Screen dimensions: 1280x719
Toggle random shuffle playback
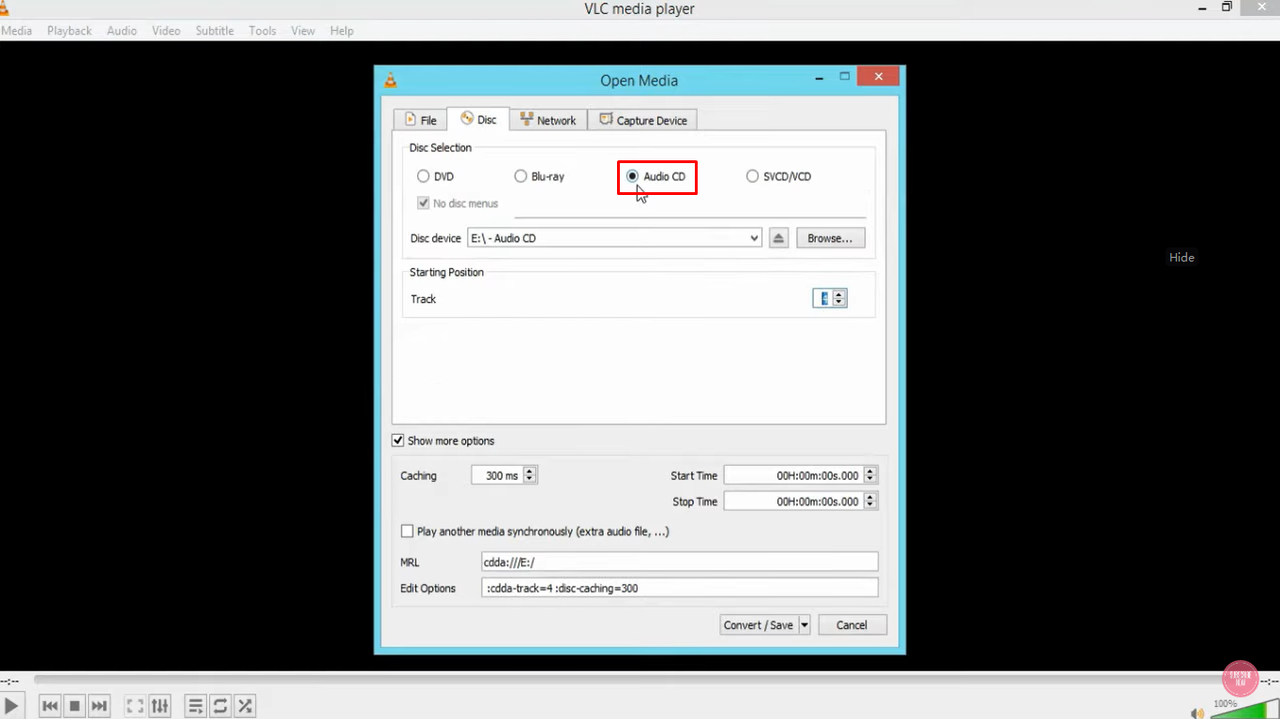coord(244,706)
